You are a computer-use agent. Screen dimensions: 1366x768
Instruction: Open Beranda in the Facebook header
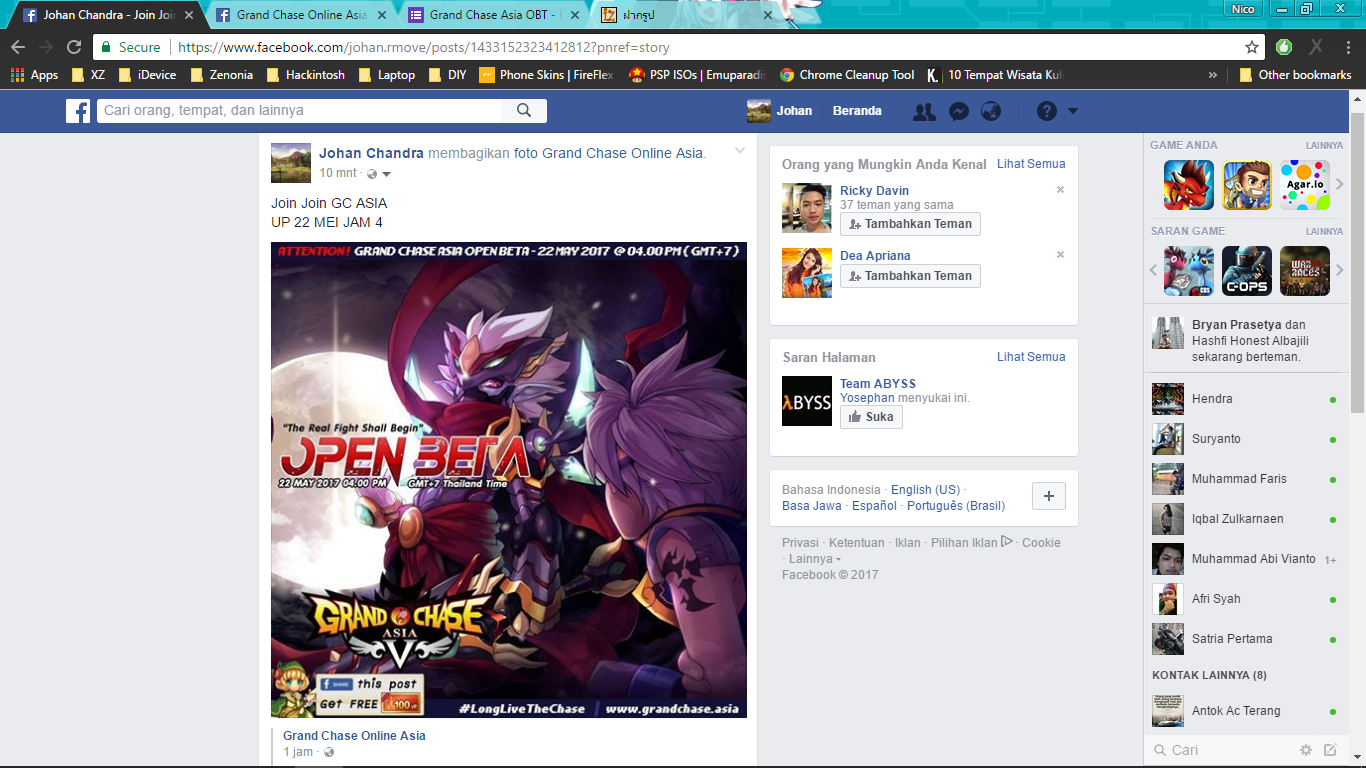tap(857, 111)
